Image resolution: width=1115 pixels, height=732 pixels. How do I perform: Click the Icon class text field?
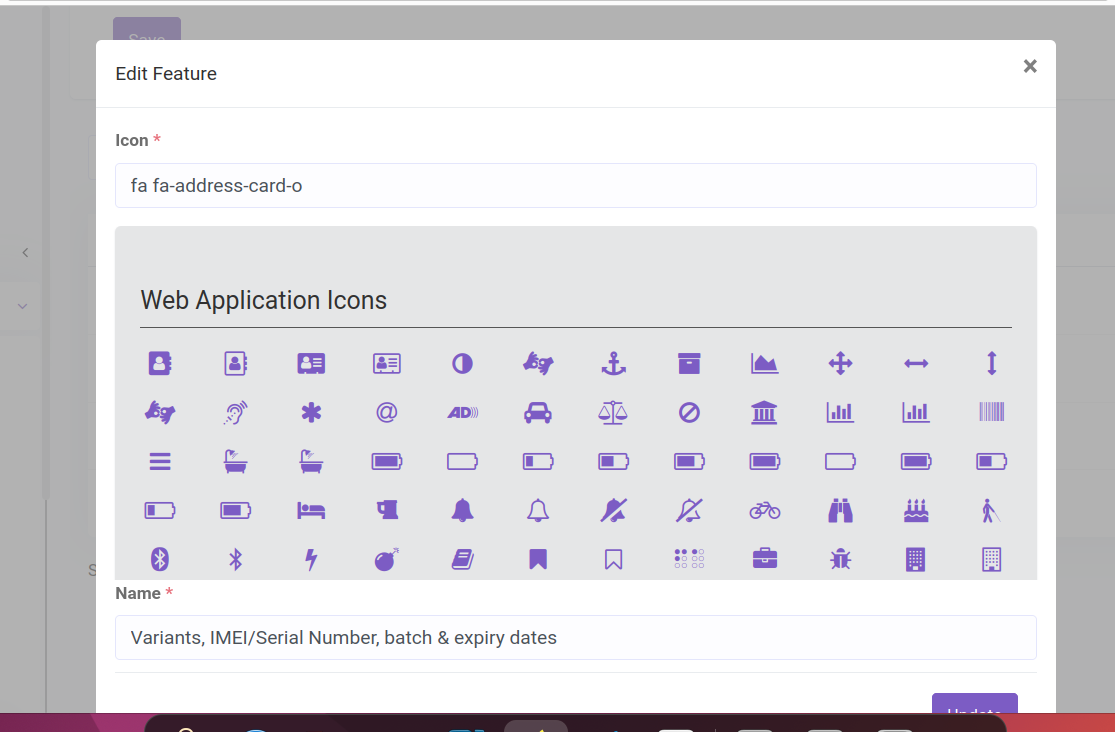click(575, 186)
